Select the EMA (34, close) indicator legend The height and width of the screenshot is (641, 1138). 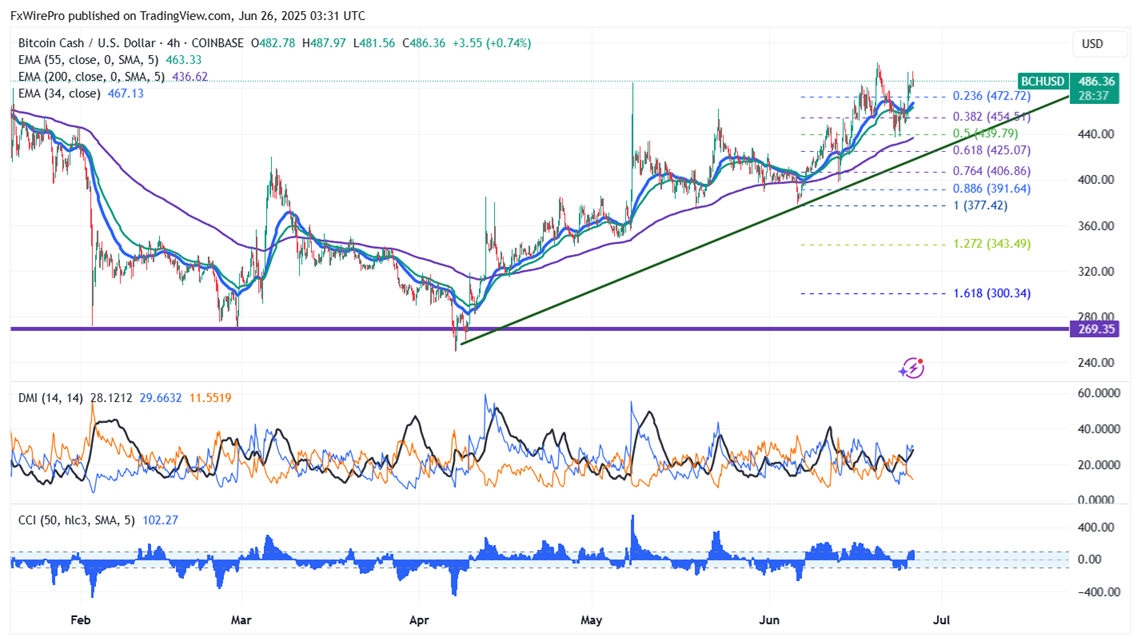[59, 93]
